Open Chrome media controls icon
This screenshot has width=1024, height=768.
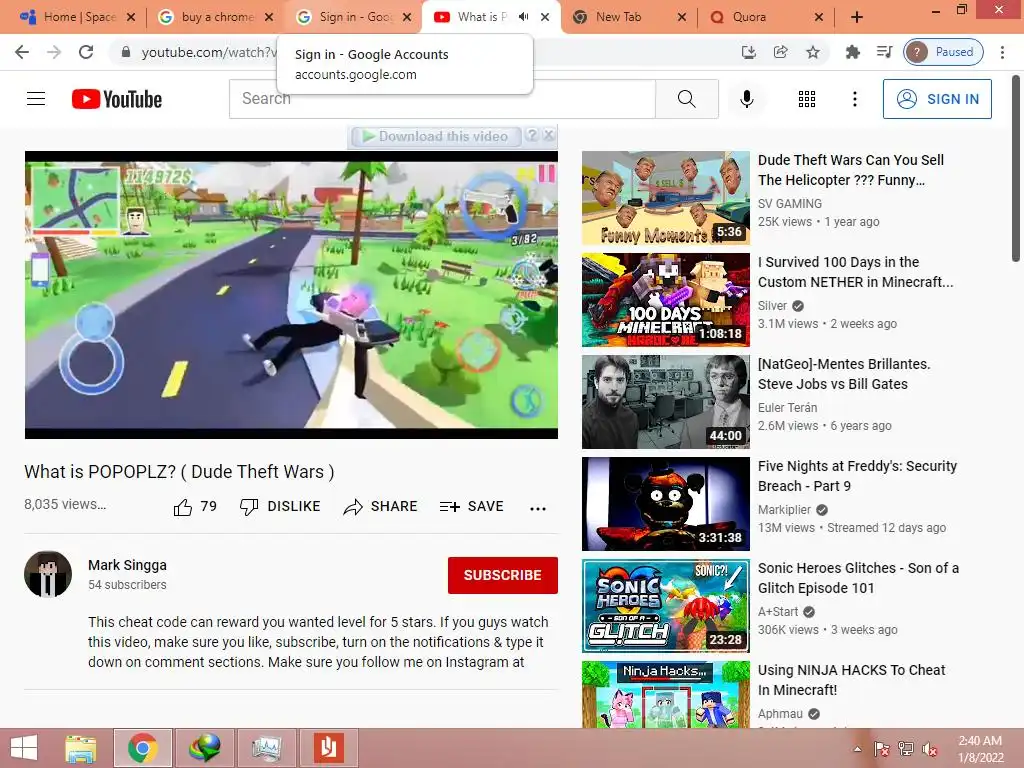[884, 52]
